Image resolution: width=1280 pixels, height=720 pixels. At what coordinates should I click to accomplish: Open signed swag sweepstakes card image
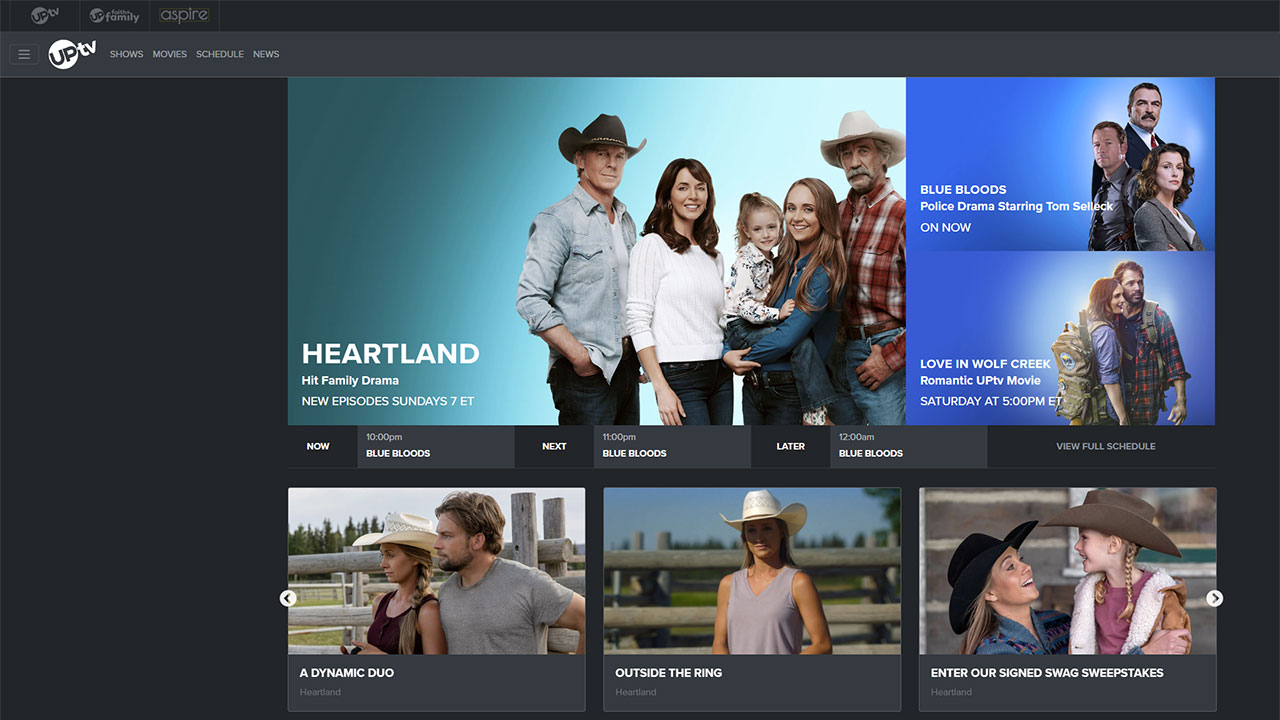click(1068, 571)
